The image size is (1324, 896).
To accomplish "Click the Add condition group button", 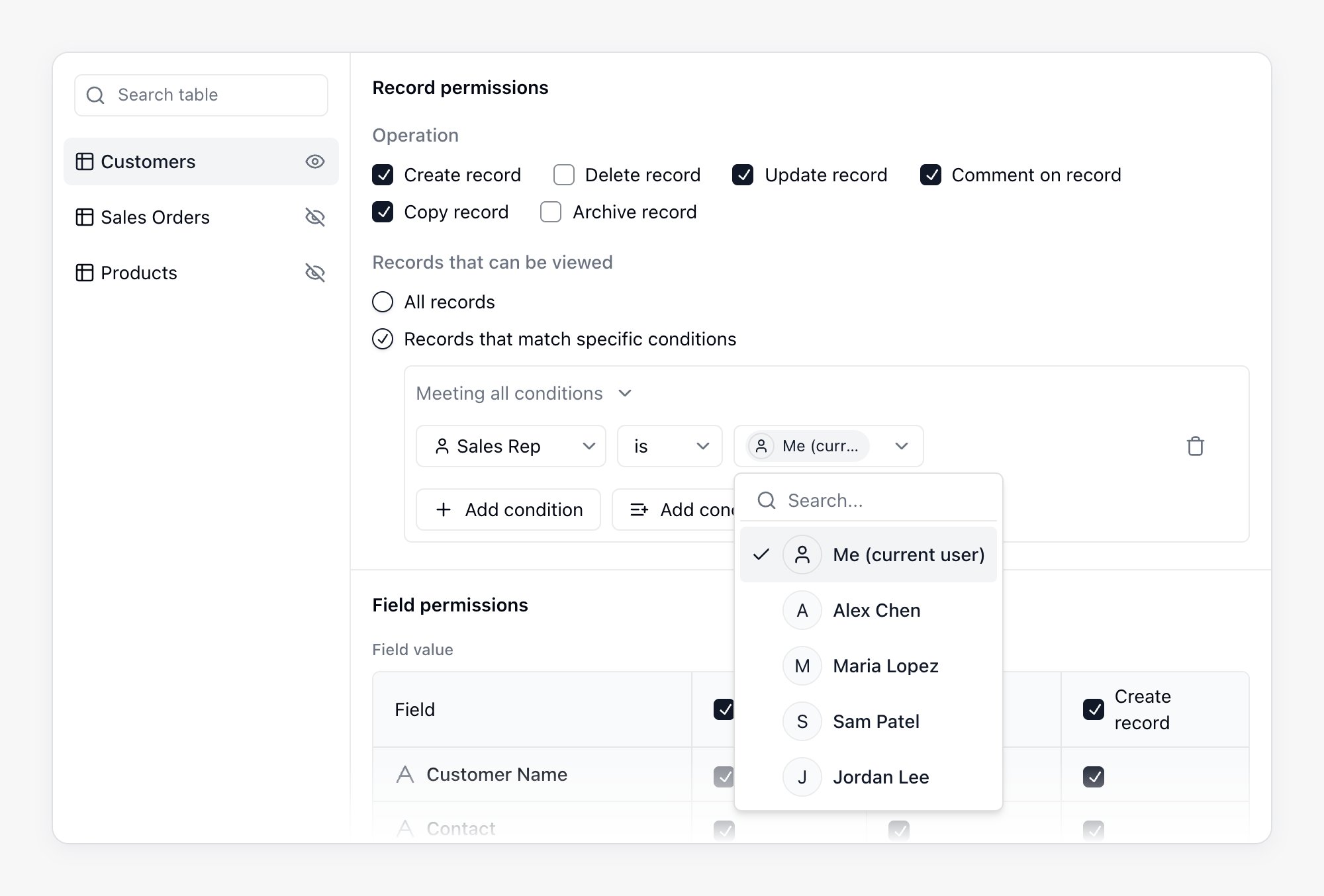I will (x=674, y=510).
